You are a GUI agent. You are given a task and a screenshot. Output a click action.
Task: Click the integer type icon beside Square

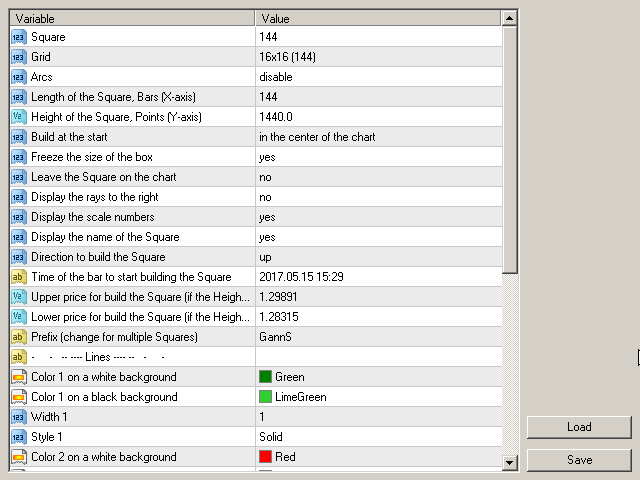[19, 37]
